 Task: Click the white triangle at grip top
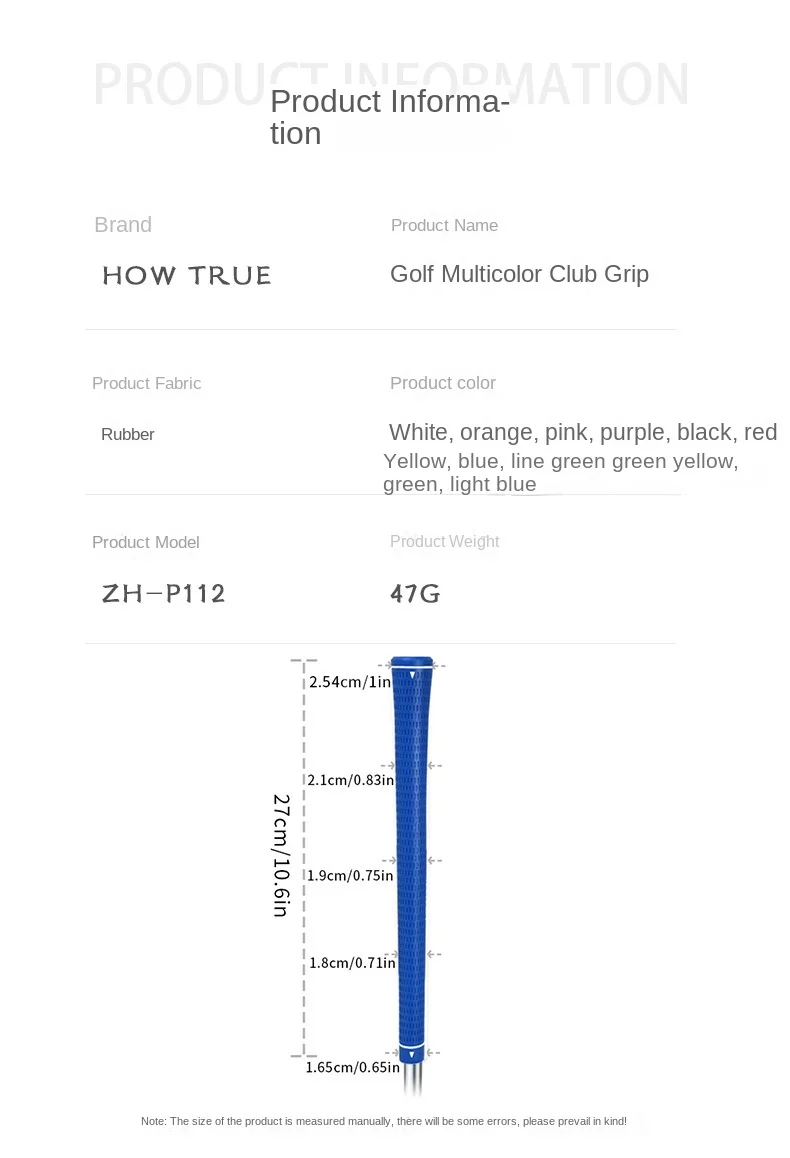coord(412,674)
